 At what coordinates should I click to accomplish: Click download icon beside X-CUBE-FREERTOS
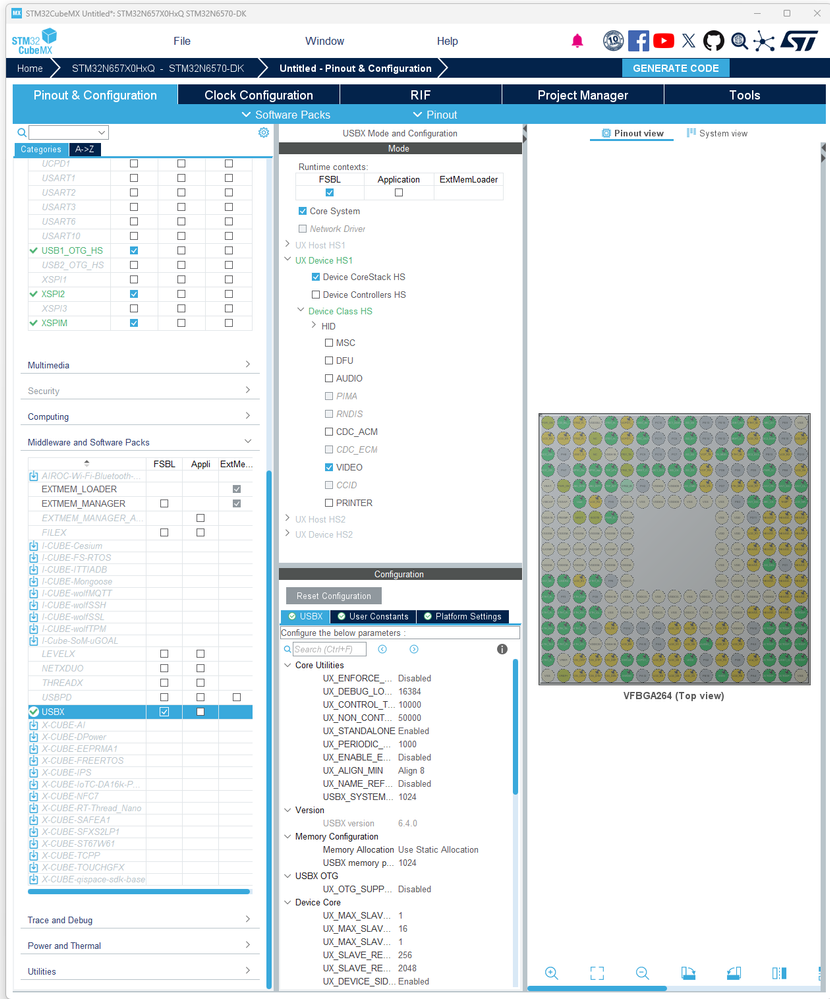click(34, 761)
